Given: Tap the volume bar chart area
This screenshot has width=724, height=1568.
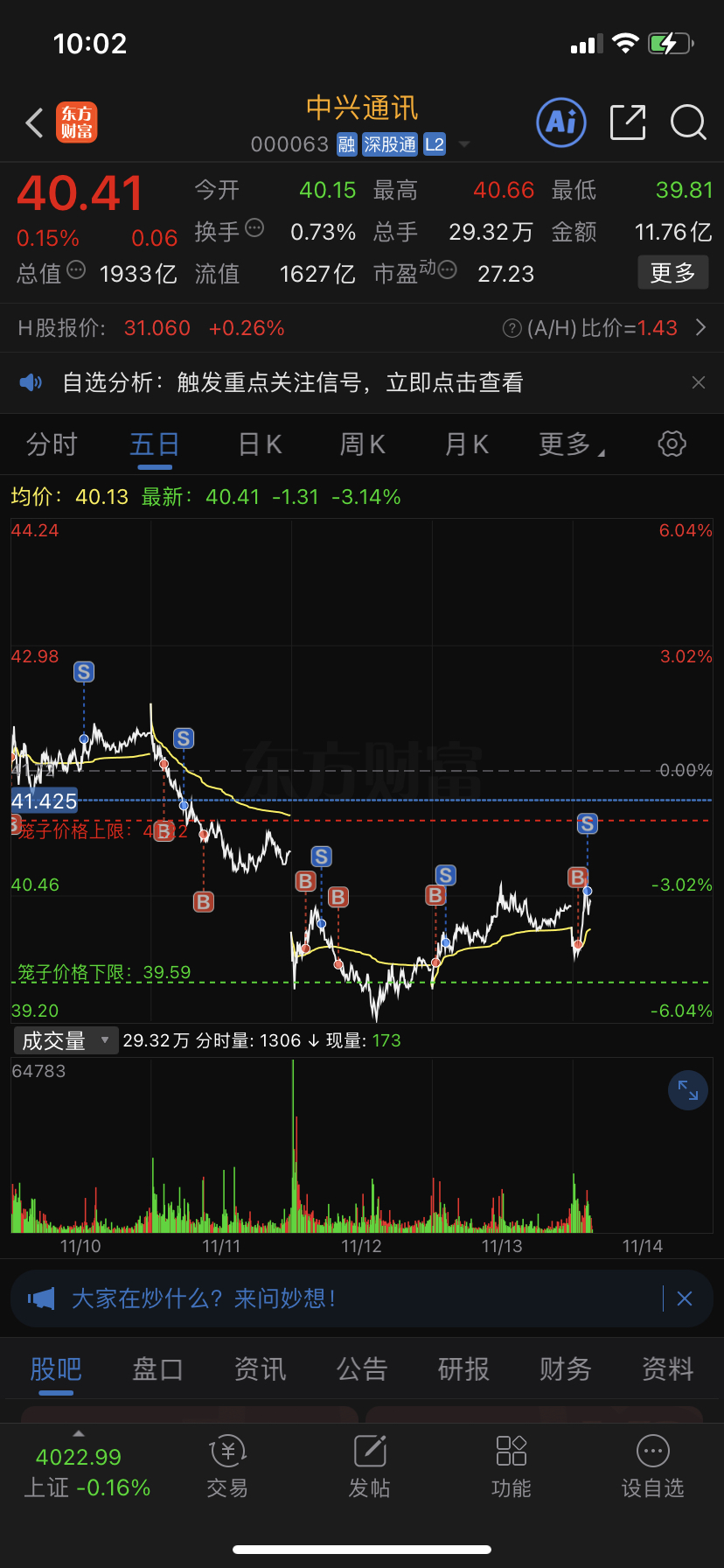Looking at the screenshot, I should (x=362, y=1146).
